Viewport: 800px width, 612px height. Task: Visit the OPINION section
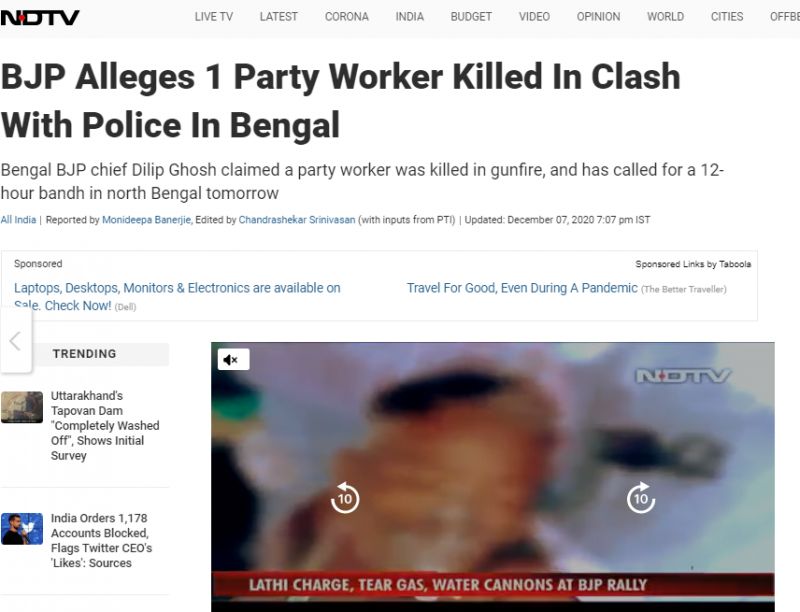coord(598,17)
